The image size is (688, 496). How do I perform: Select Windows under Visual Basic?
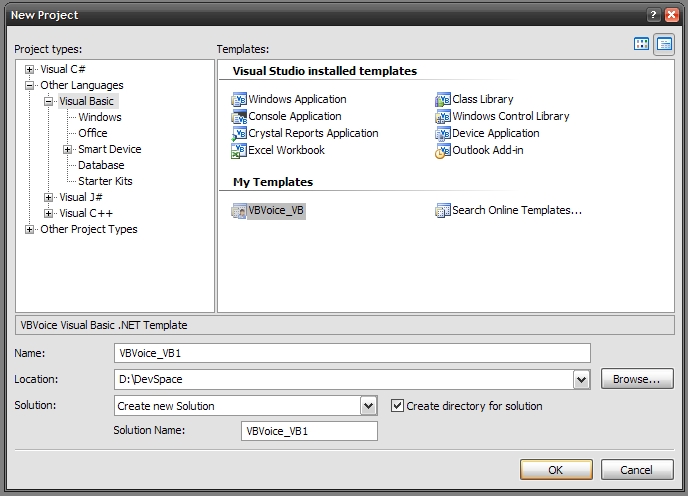pyautogui.click(x=100, y=117)
